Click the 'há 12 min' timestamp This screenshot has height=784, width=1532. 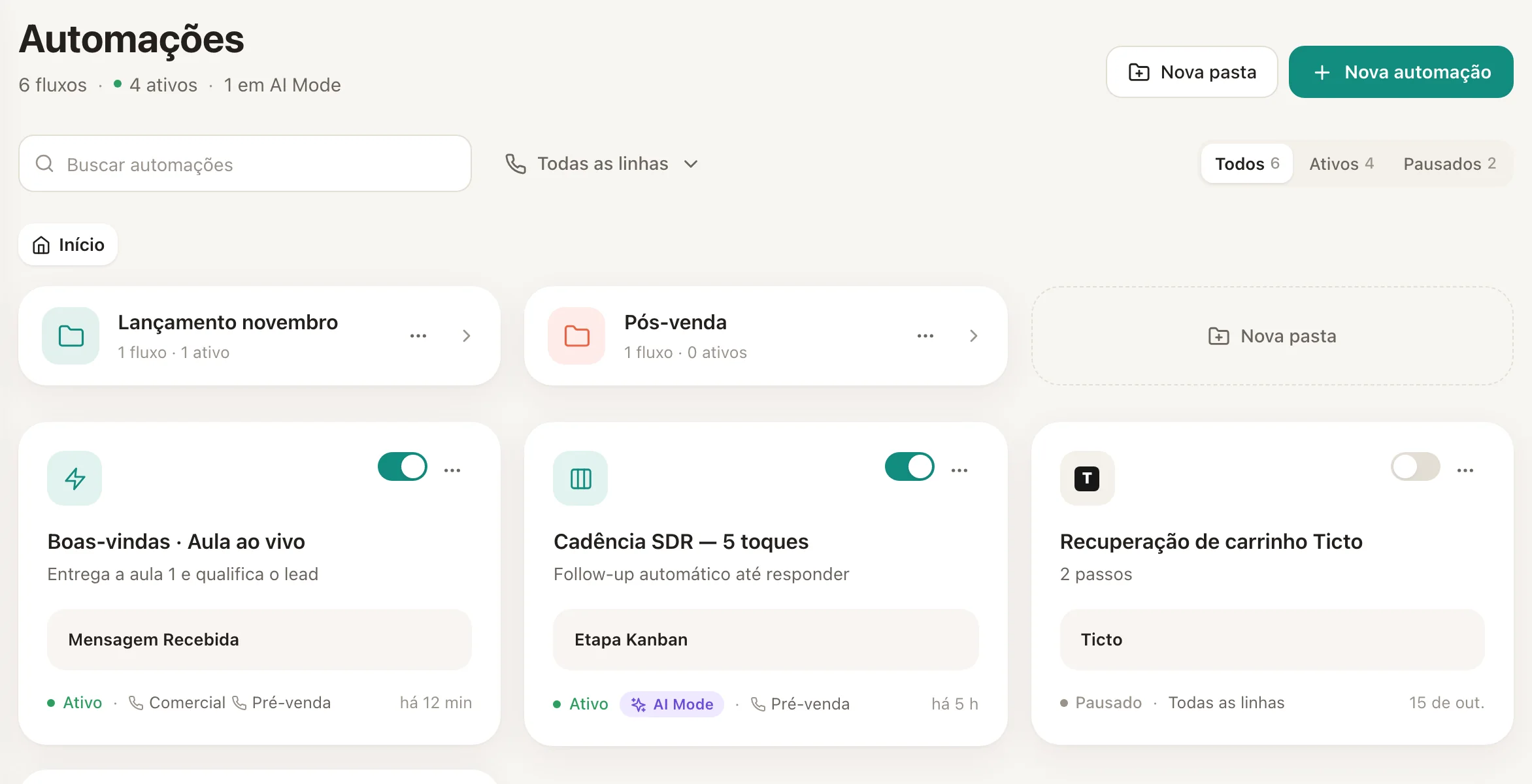coord(436,703)
